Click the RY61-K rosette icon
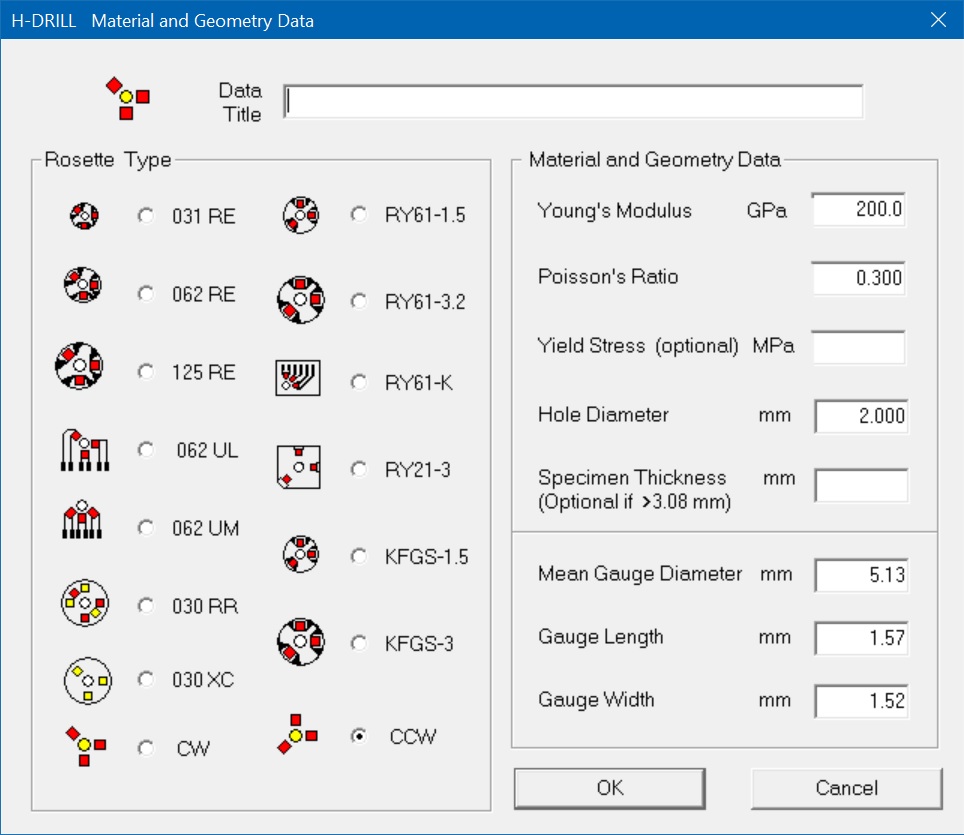This screenshot has width=964, height=835. point(298,378)
